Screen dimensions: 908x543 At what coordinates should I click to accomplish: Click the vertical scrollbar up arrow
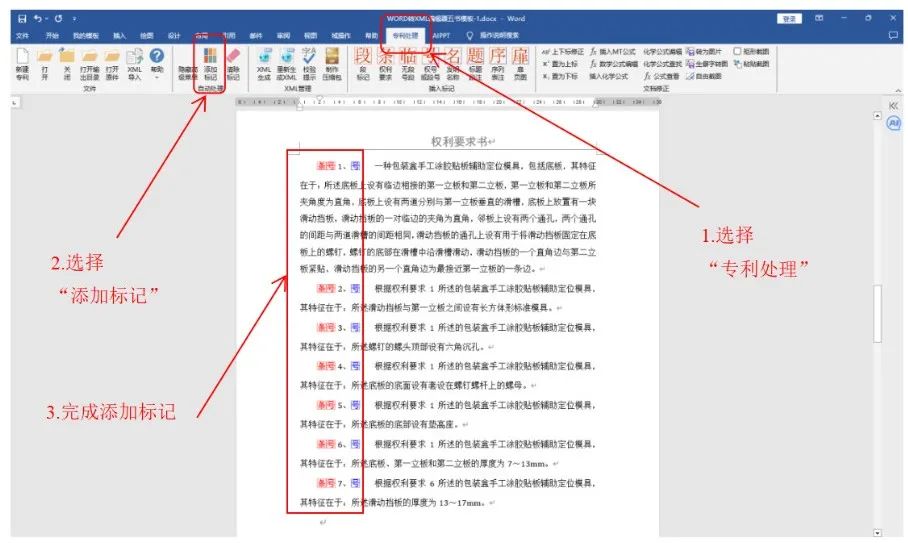coord(877,116)
